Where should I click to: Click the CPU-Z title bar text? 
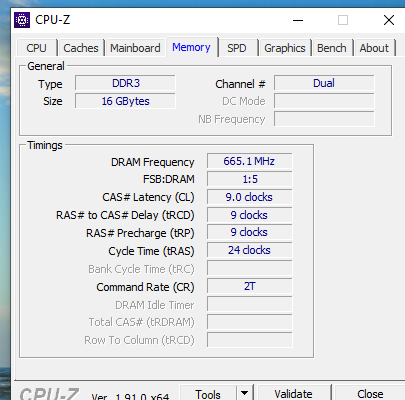[53, 20]
